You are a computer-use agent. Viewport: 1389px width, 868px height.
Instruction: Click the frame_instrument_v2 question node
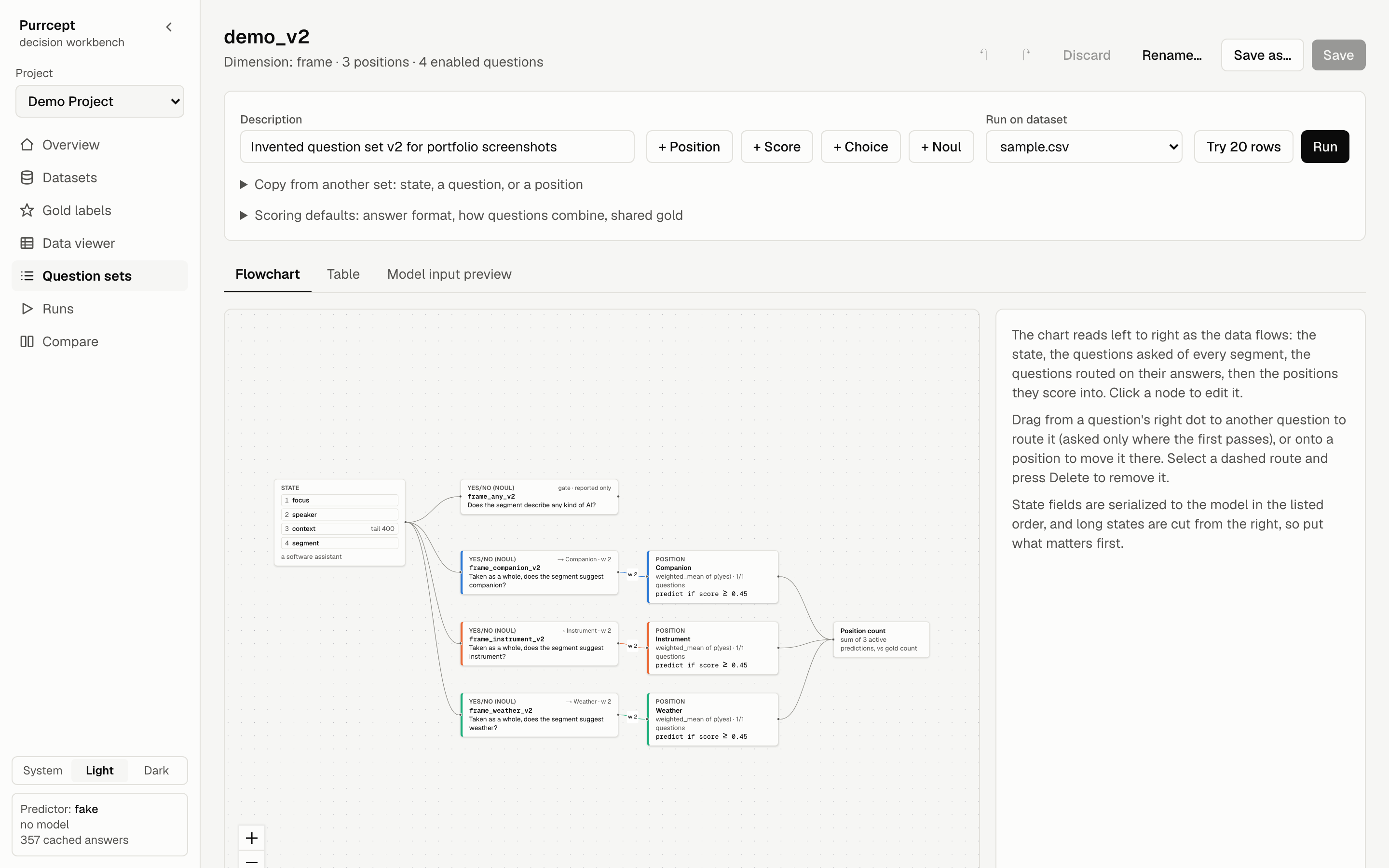[539, 644]
